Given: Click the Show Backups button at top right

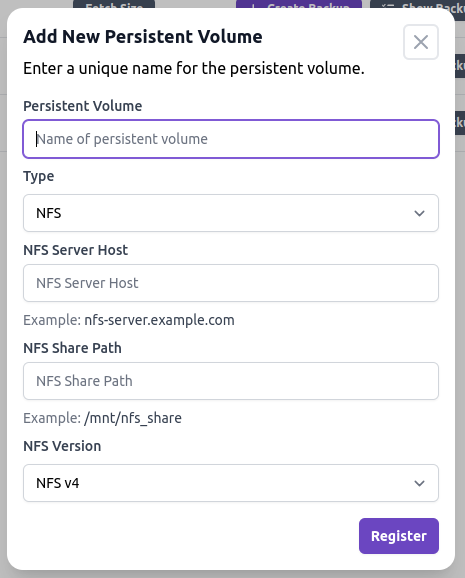Looking at the screenshot, I should (417, 5).
